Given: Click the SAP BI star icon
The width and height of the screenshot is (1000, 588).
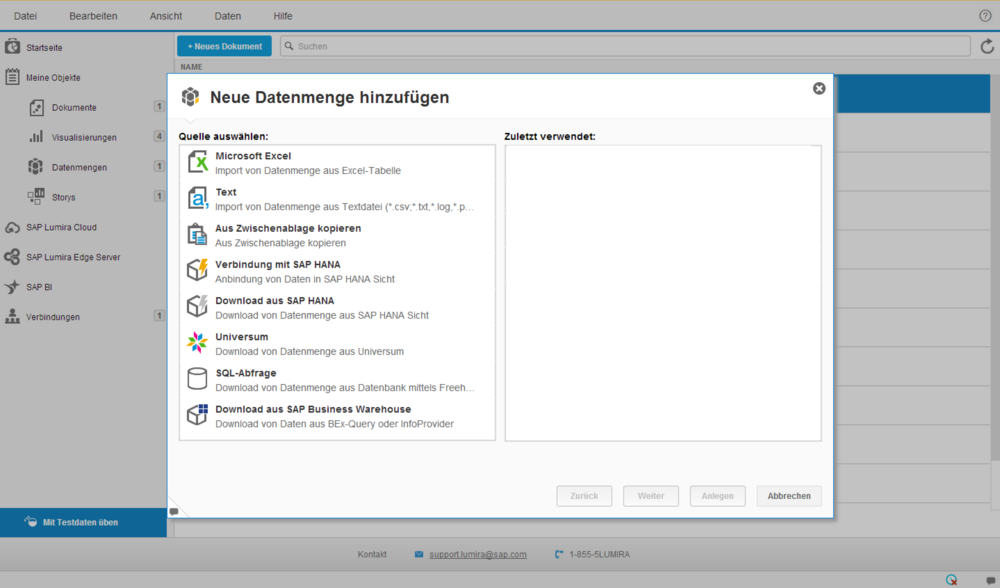Looking at the screenshot, I should click(12, 287).
